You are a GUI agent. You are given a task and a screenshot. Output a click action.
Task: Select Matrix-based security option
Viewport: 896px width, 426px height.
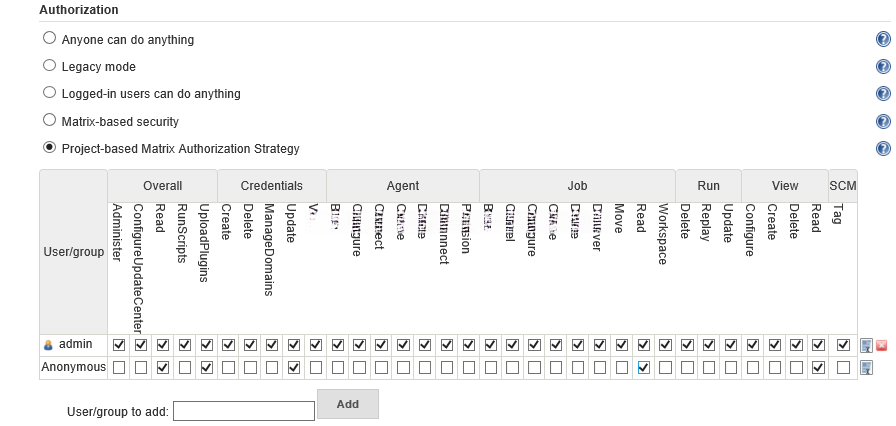(x=50, y=121)
